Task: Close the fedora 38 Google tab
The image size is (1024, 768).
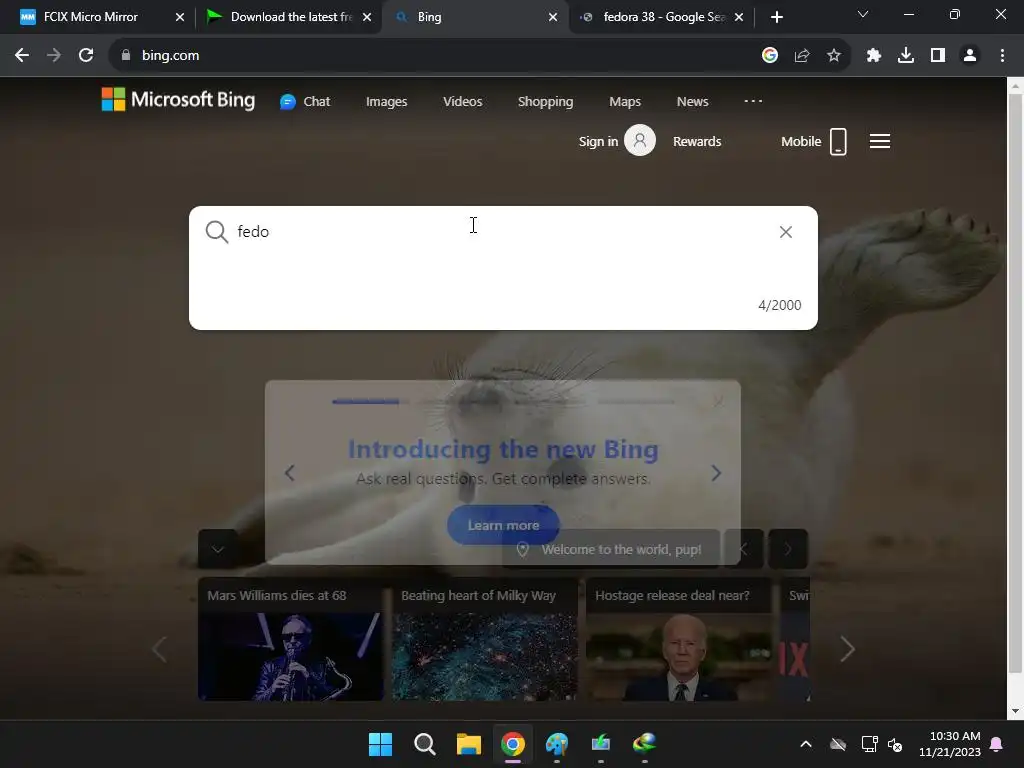Action: pos(739,17)
